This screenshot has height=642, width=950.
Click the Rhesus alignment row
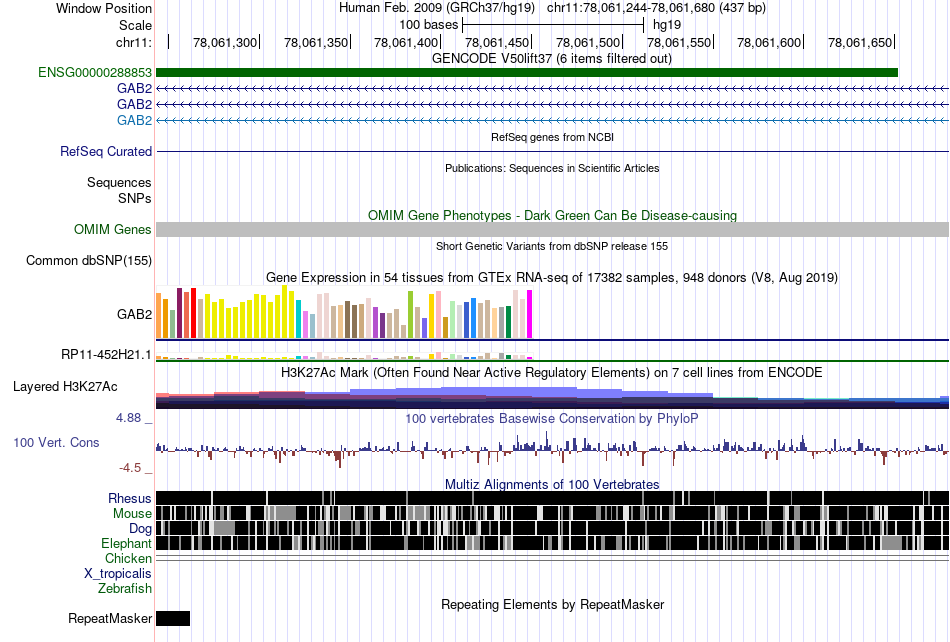[553, 498]
